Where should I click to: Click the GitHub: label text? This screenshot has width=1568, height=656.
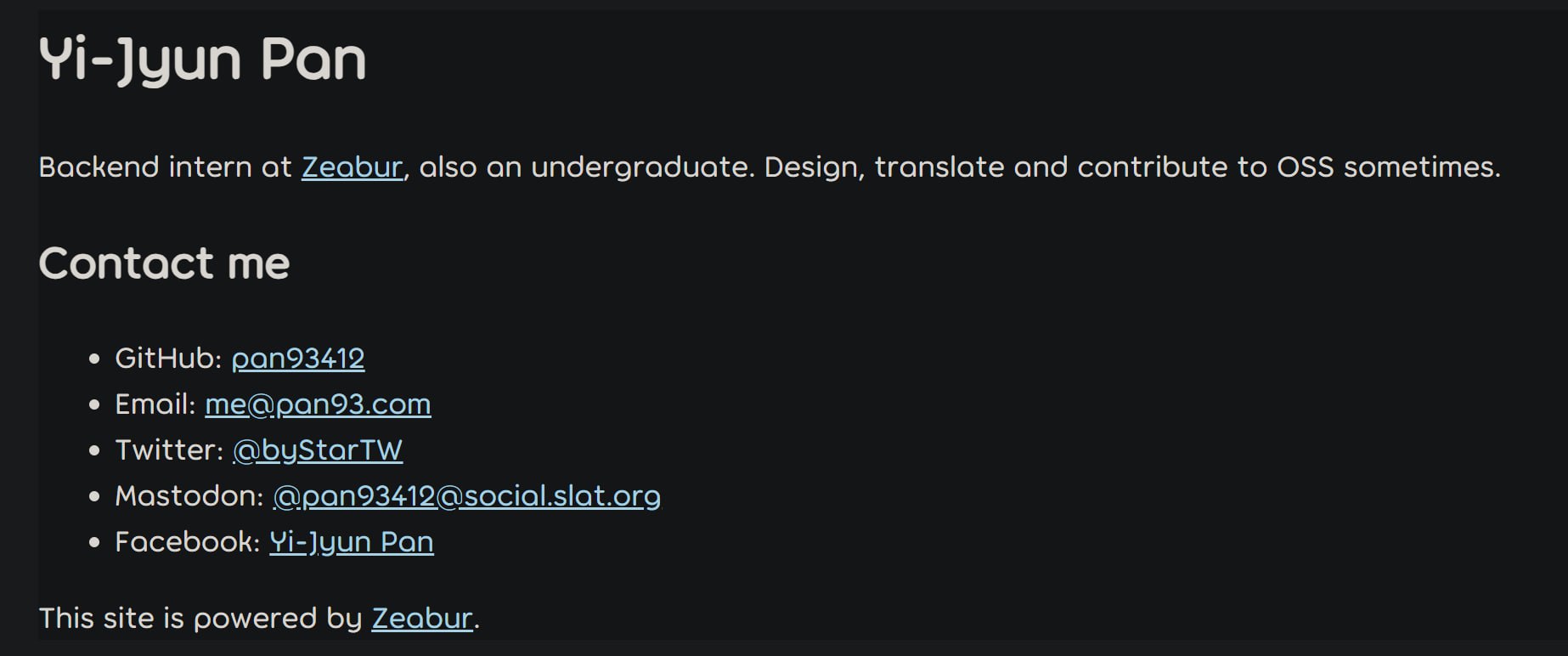[x=168, y=359]
